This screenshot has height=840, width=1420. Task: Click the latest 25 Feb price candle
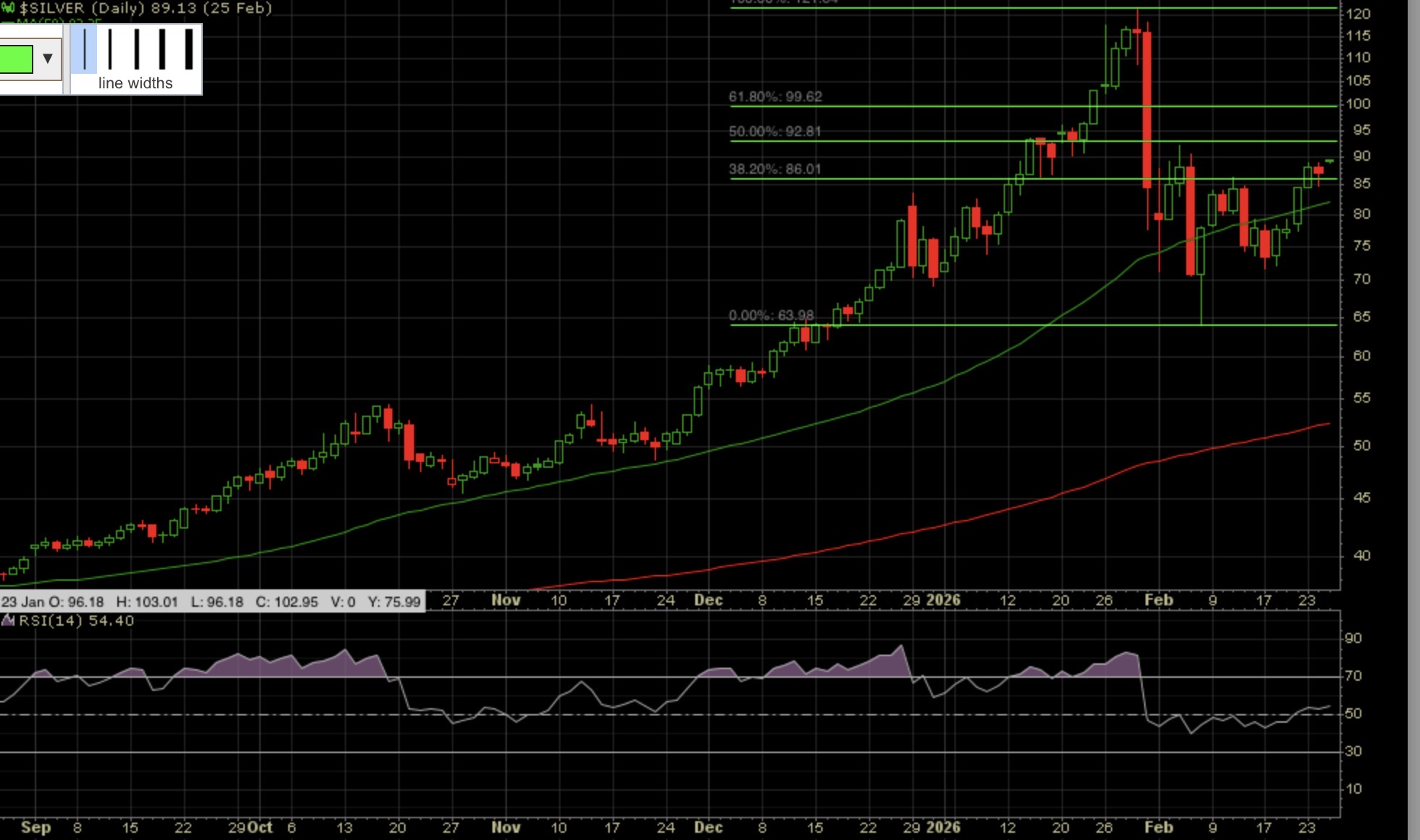[1329, 161]
